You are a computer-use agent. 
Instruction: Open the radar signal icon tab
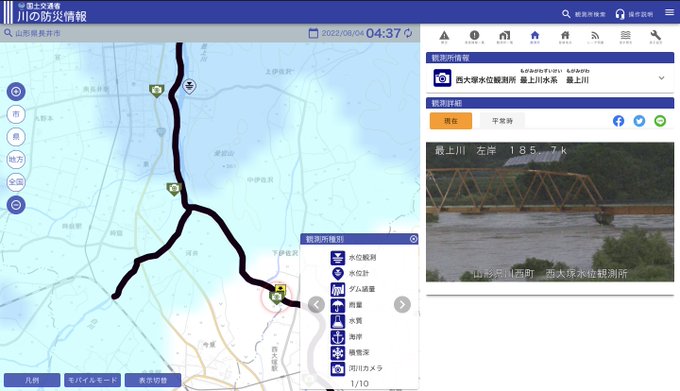(595, 37)
